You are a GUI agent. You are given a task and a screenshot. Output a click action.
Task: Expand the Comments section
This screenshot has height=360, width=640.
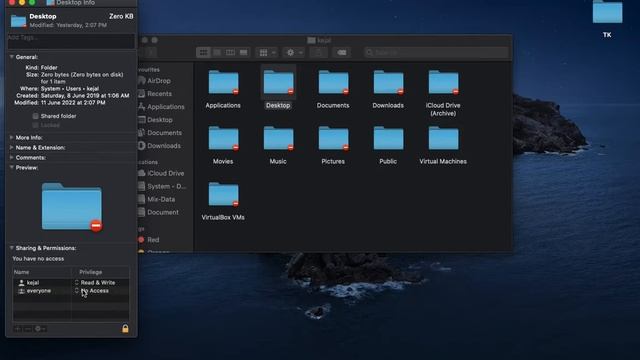pos(11,158)
